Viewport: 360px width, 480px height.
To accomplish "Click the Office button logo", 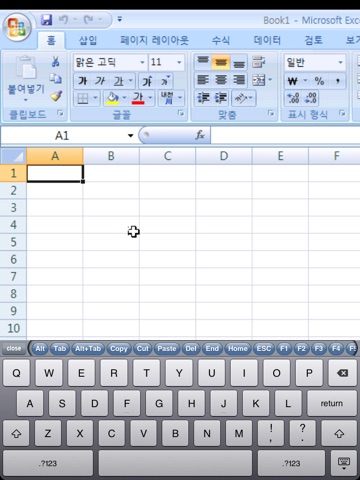I will point(17,27).
